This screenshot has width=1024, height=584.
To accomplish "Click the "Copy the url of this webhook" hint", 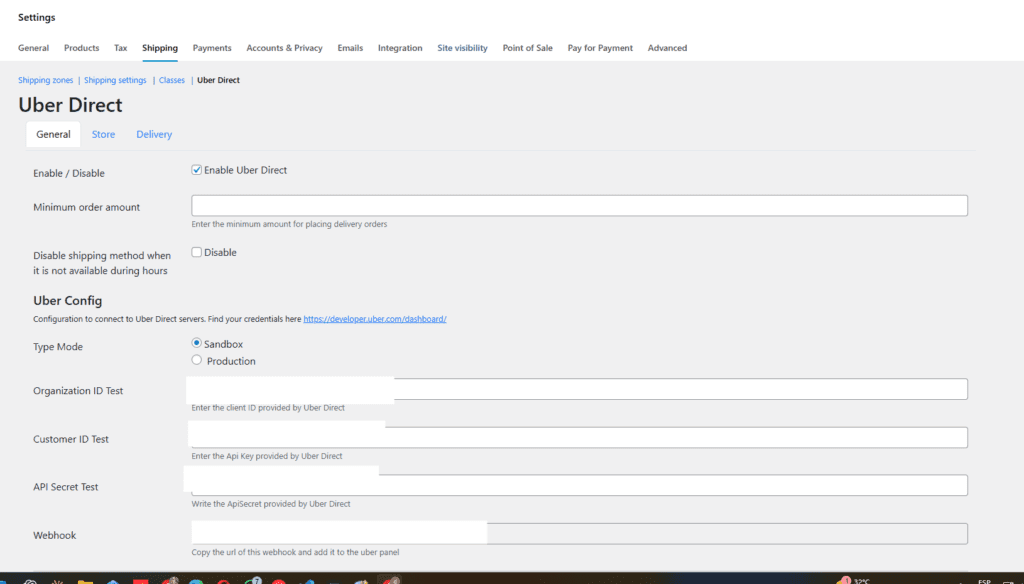I will [x=295, y=552].
